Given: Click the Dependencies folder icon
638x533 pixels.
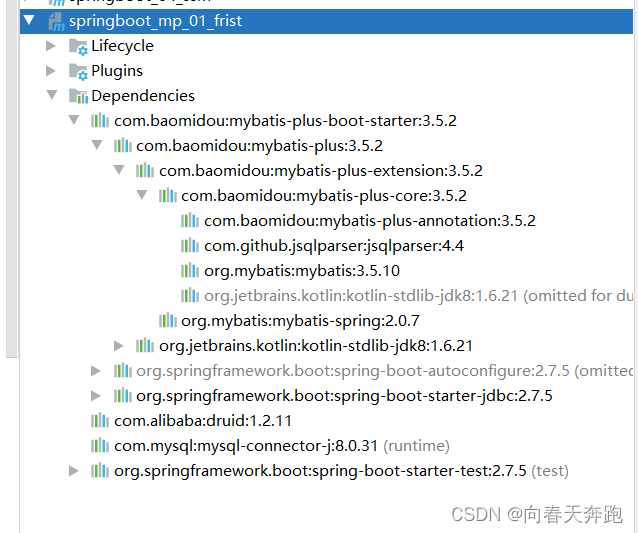Looking at the screenshot, I should click(78, 96).
